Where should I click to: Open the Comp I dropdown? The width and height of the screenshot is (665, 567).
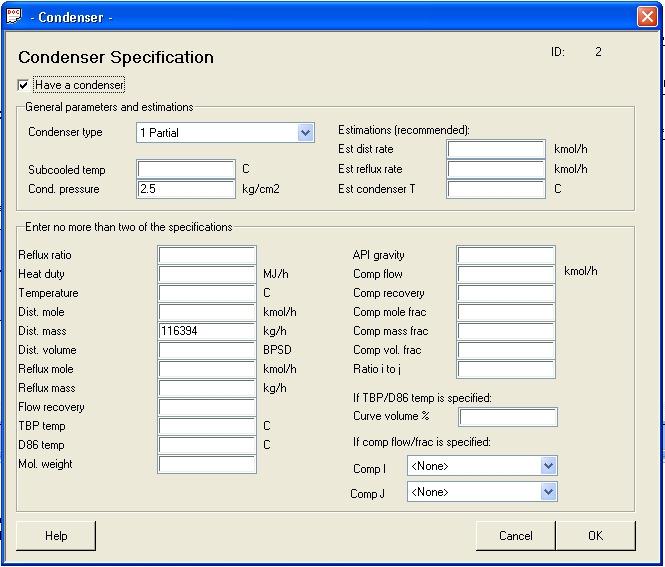[x=548, y=466]
